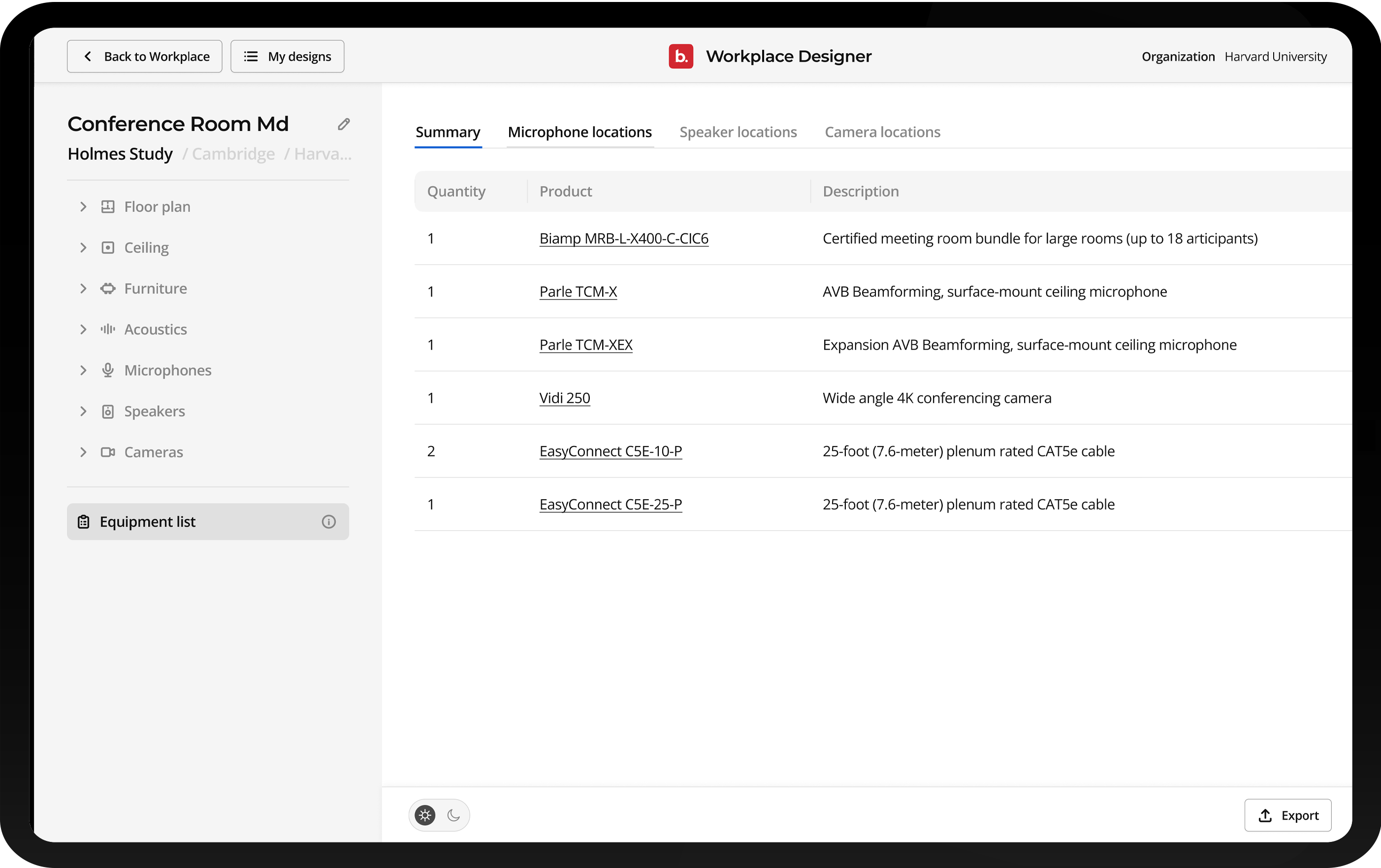Click the Ceiling icon in sidebar

coord(108,247)
